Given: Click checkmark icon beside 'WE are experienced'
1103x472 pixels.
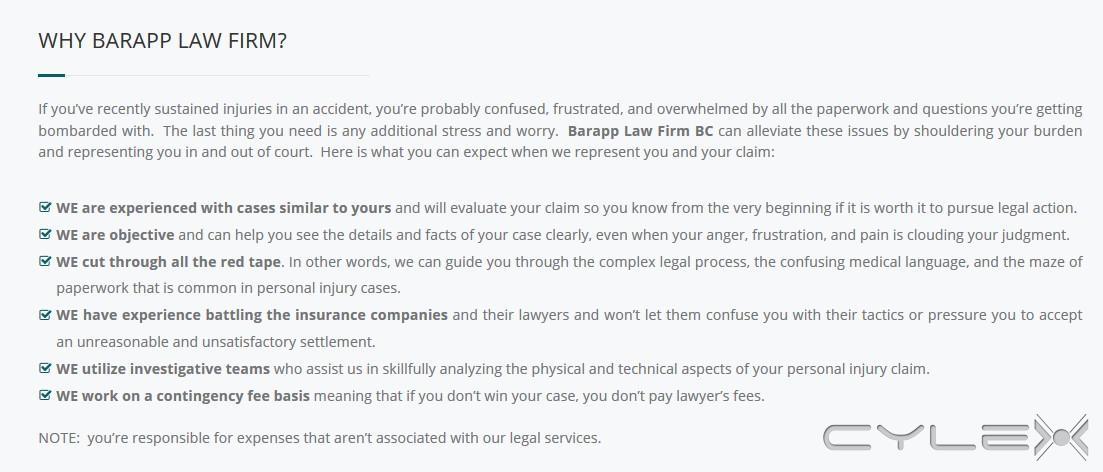Looking at the screenshot, I should point(45,208).
